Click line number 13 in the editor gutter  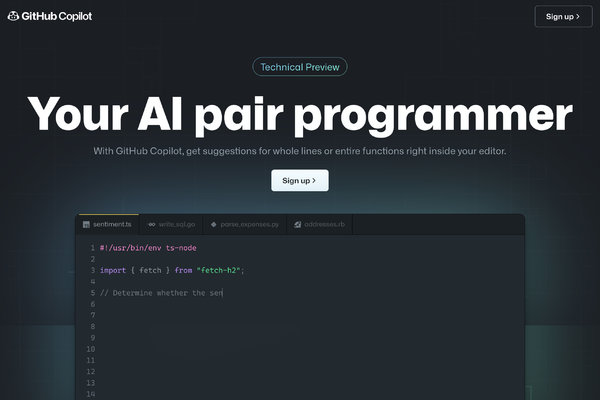coord(91,383)
